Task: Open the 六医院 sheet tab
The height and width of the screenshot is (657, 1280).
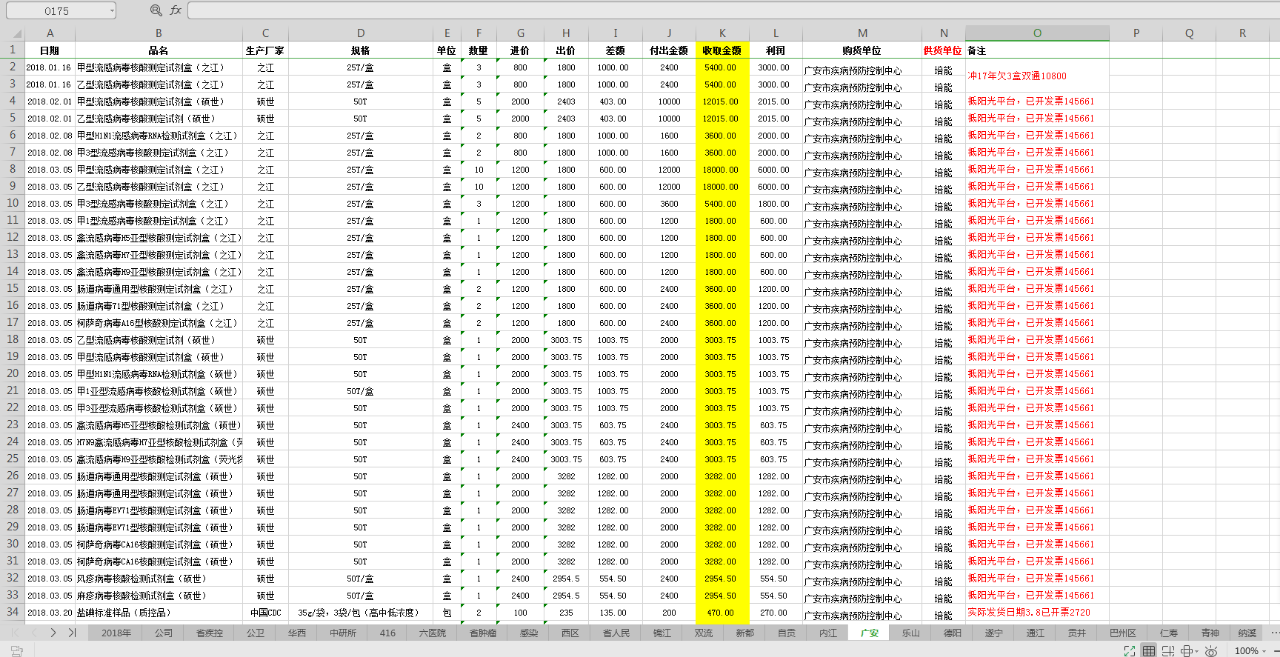Action: [432, 633]
